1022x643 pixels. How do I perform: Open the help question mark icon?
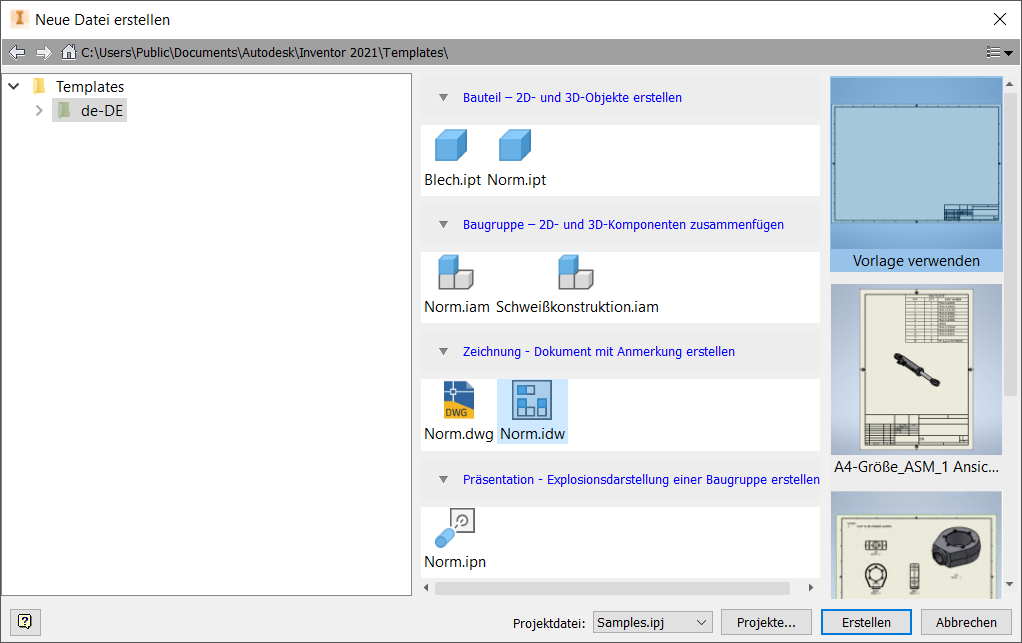pyautogui.click(x=25, y=622)
